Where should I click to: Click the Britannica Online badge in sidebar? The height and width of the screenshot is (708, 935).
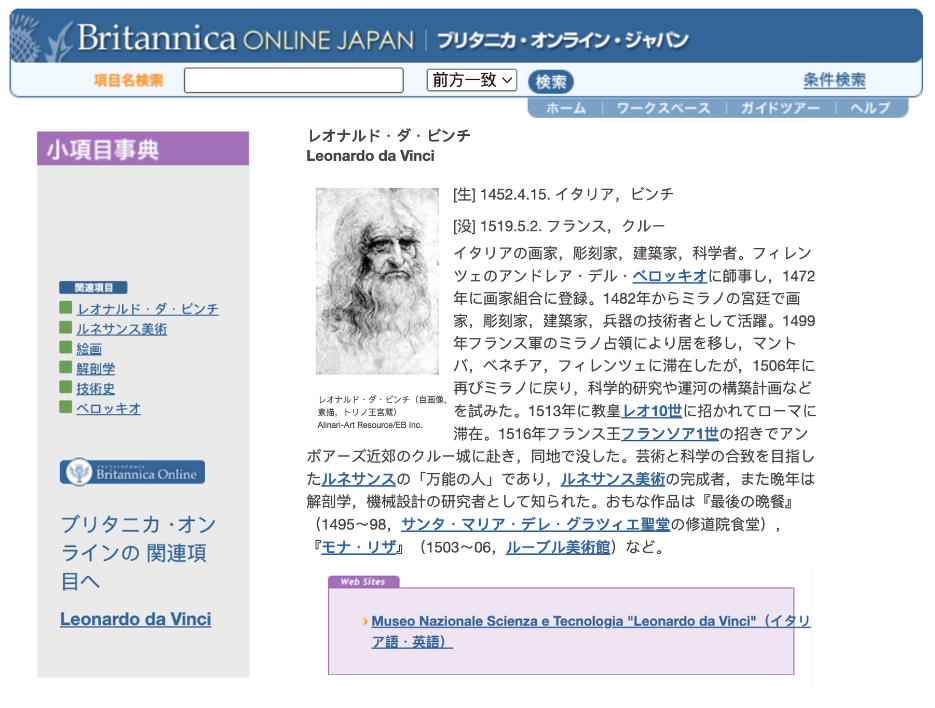132,472
